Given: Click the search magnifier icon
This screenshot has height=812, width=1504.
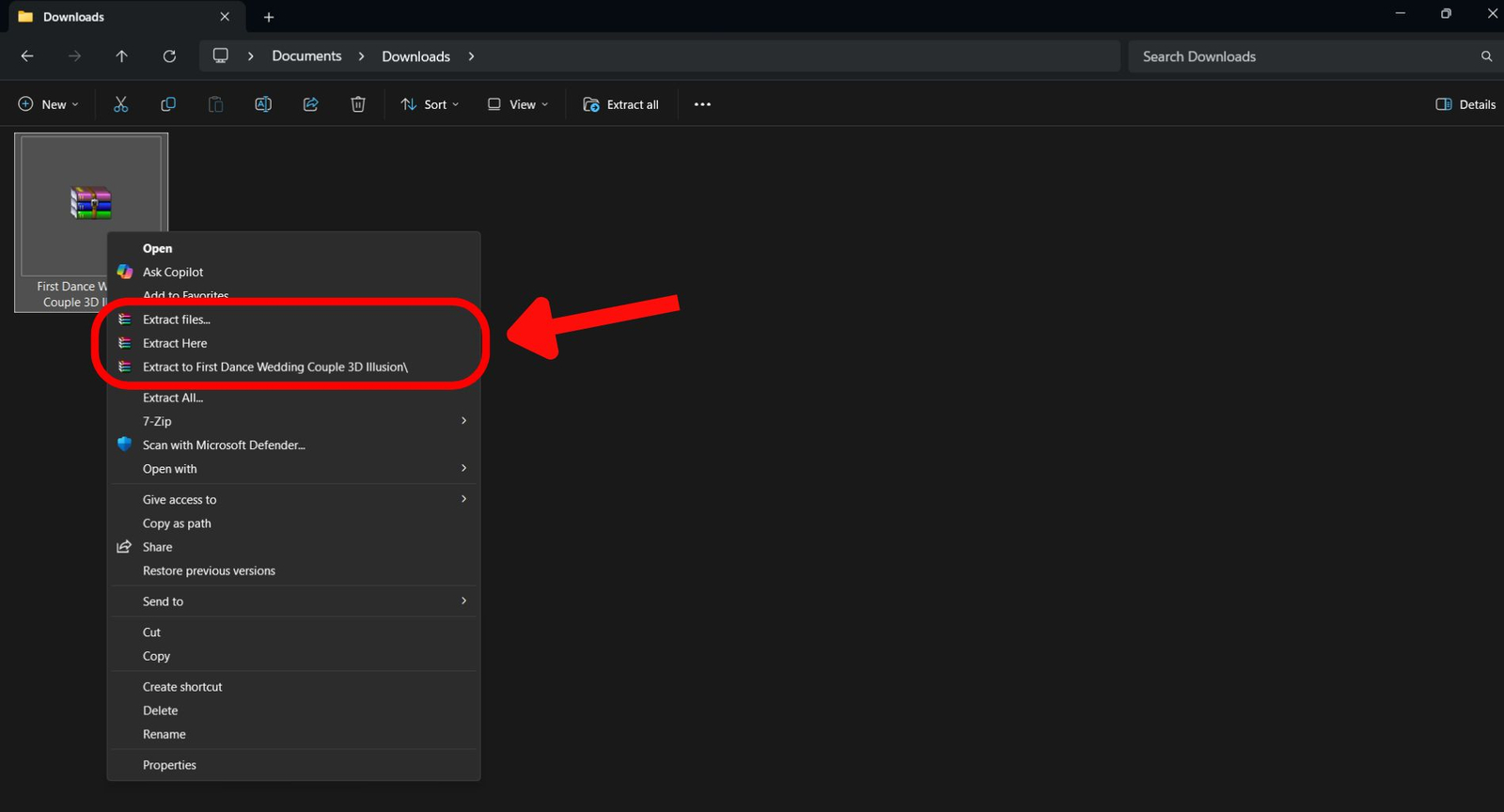Looking at the screenshot, I should coord(1486,56).
